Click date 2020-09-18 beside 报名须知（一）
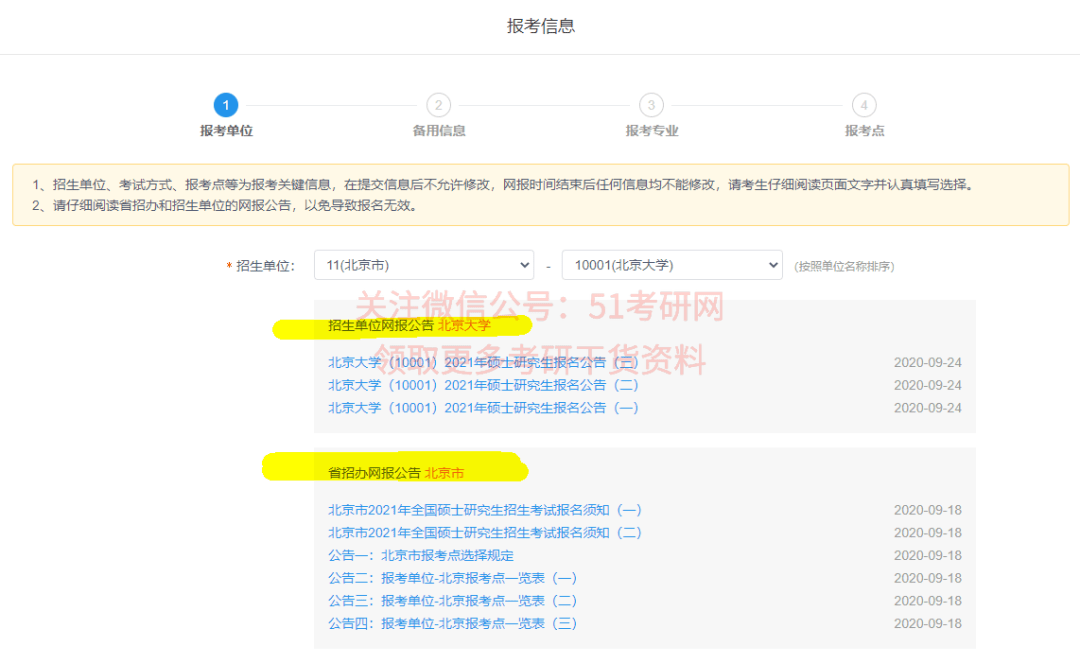This screenshot has height=664, width=1080. click(x=928, y=510)
